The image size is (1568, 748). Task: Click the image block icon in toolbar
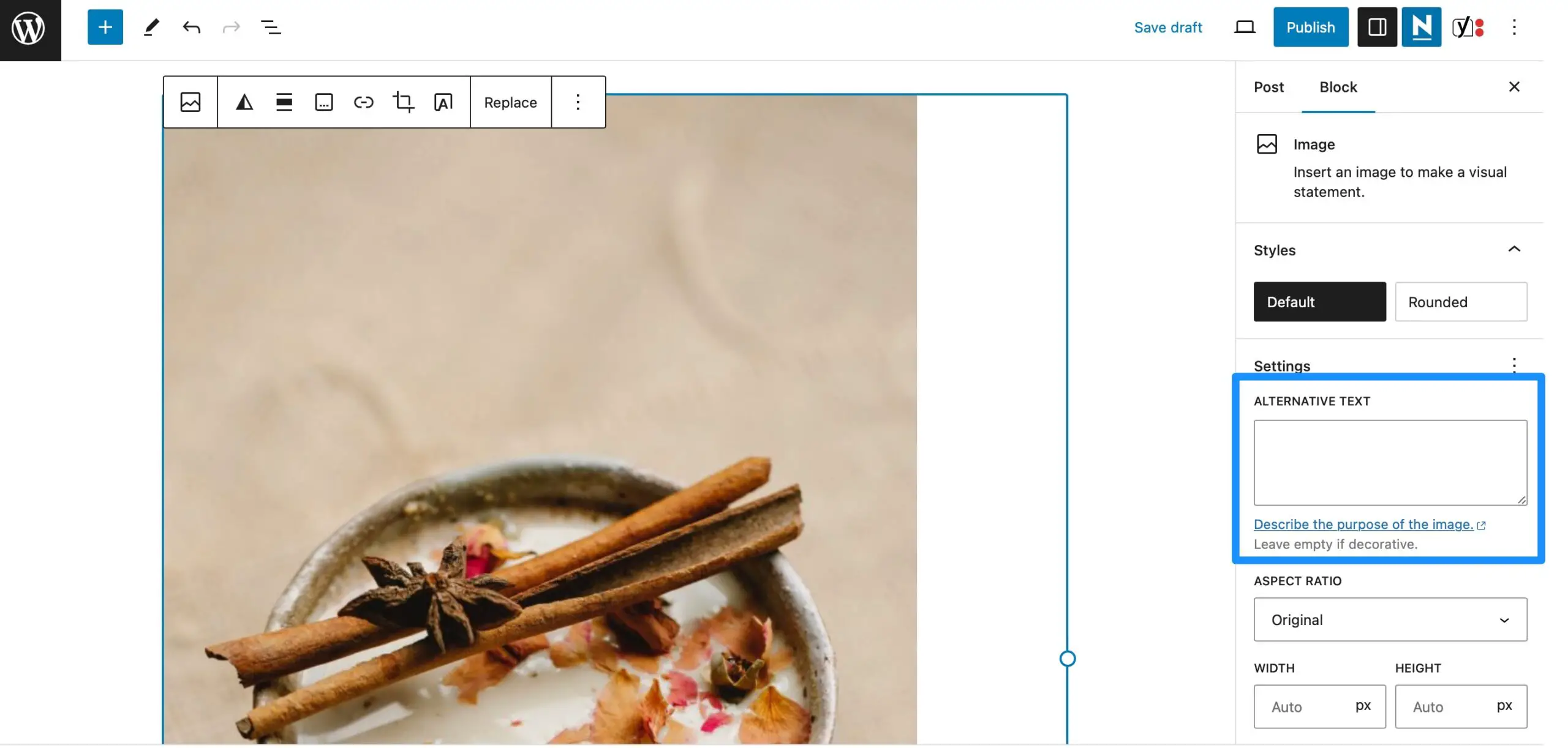(x=190, y=101)
